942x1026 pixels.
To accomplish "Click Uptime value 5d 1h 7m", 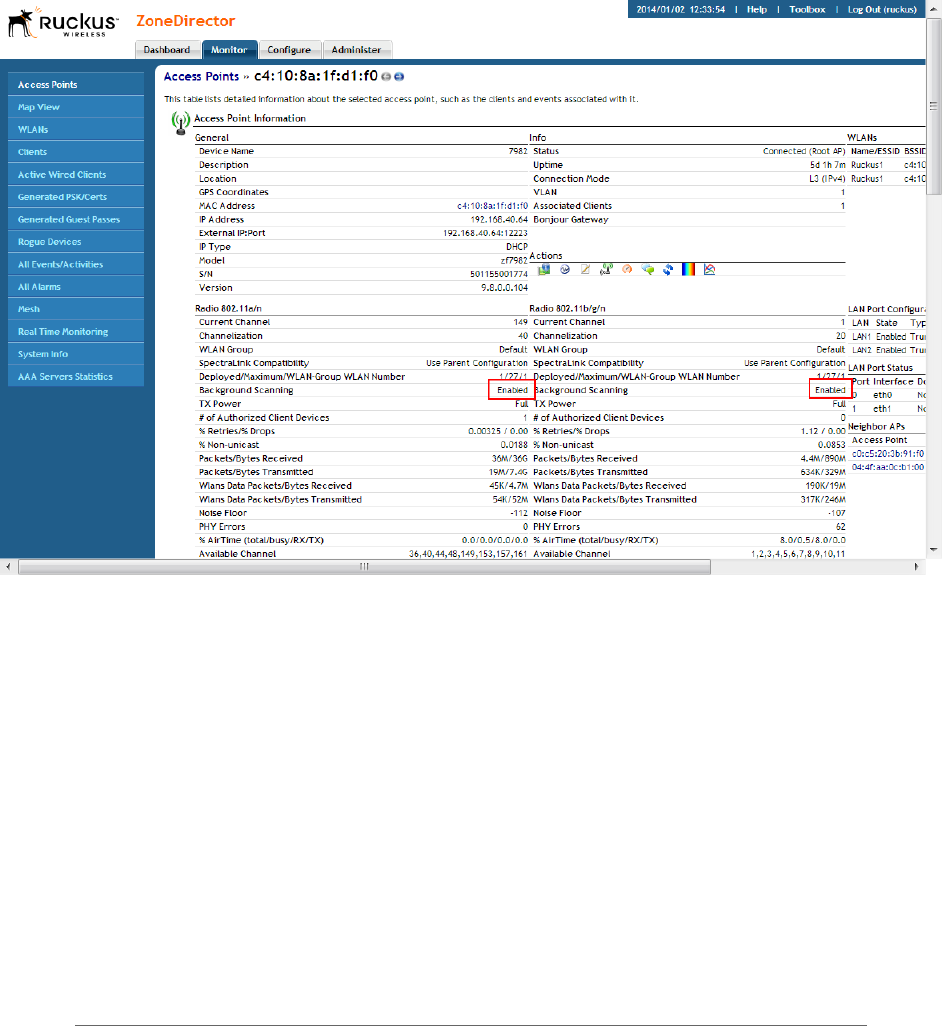I will click(828, 165).
